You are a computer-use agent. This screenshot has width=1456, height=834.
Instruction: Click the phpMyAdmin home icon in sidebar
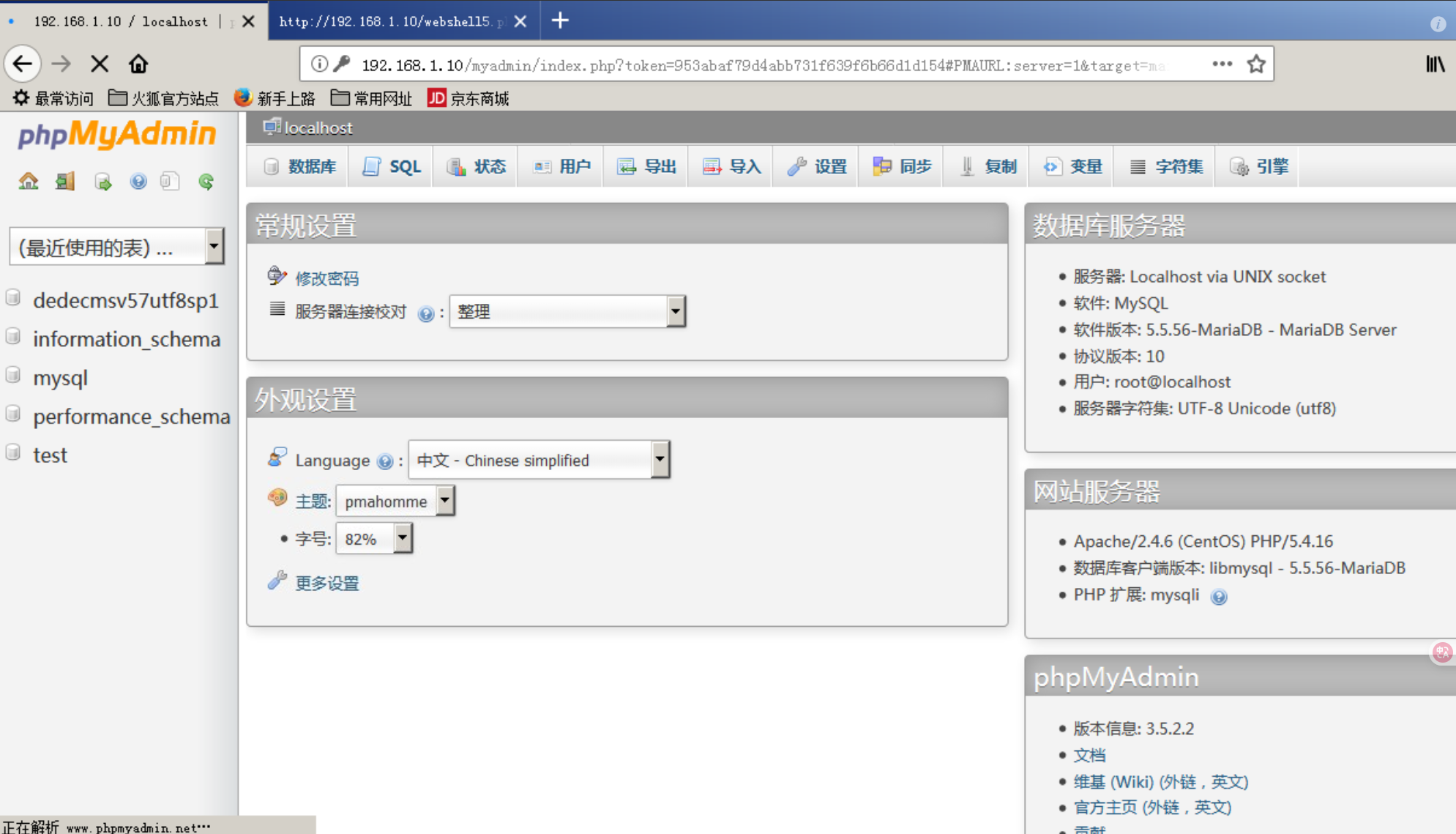(x=29, y=181)
